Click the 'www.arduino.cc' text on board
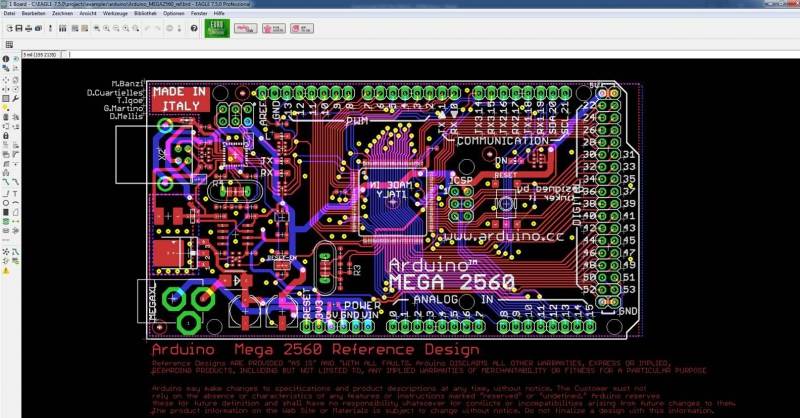This screenshot has height=418, width=800. click(503, 236)
